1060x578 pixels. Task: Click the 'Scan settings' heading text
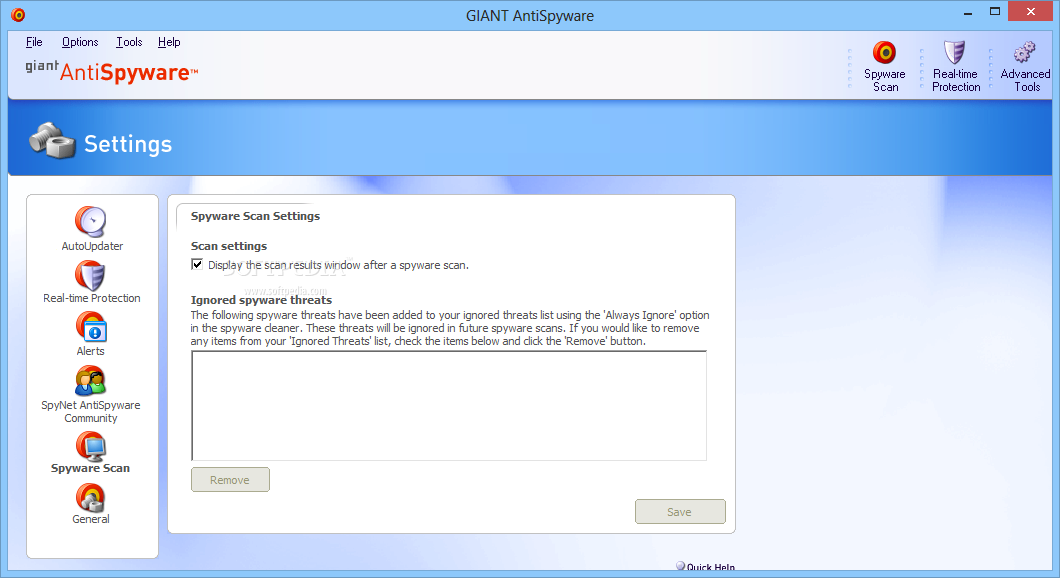pos(228,246)
